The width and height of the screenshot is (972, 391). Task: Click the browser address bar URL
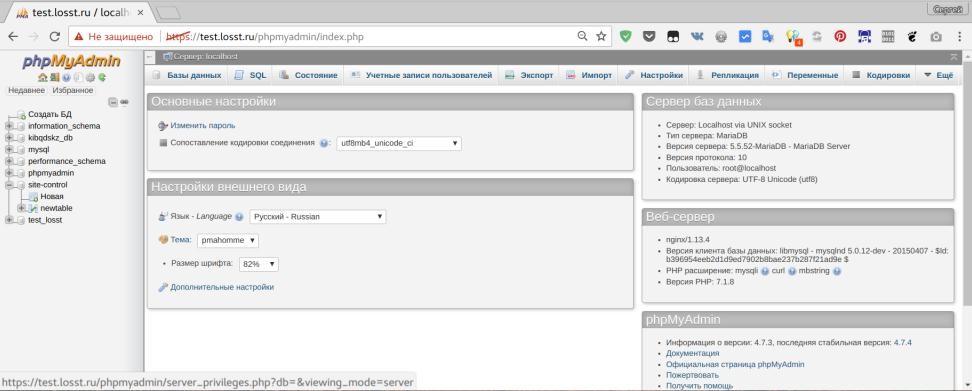pos(265,37)
